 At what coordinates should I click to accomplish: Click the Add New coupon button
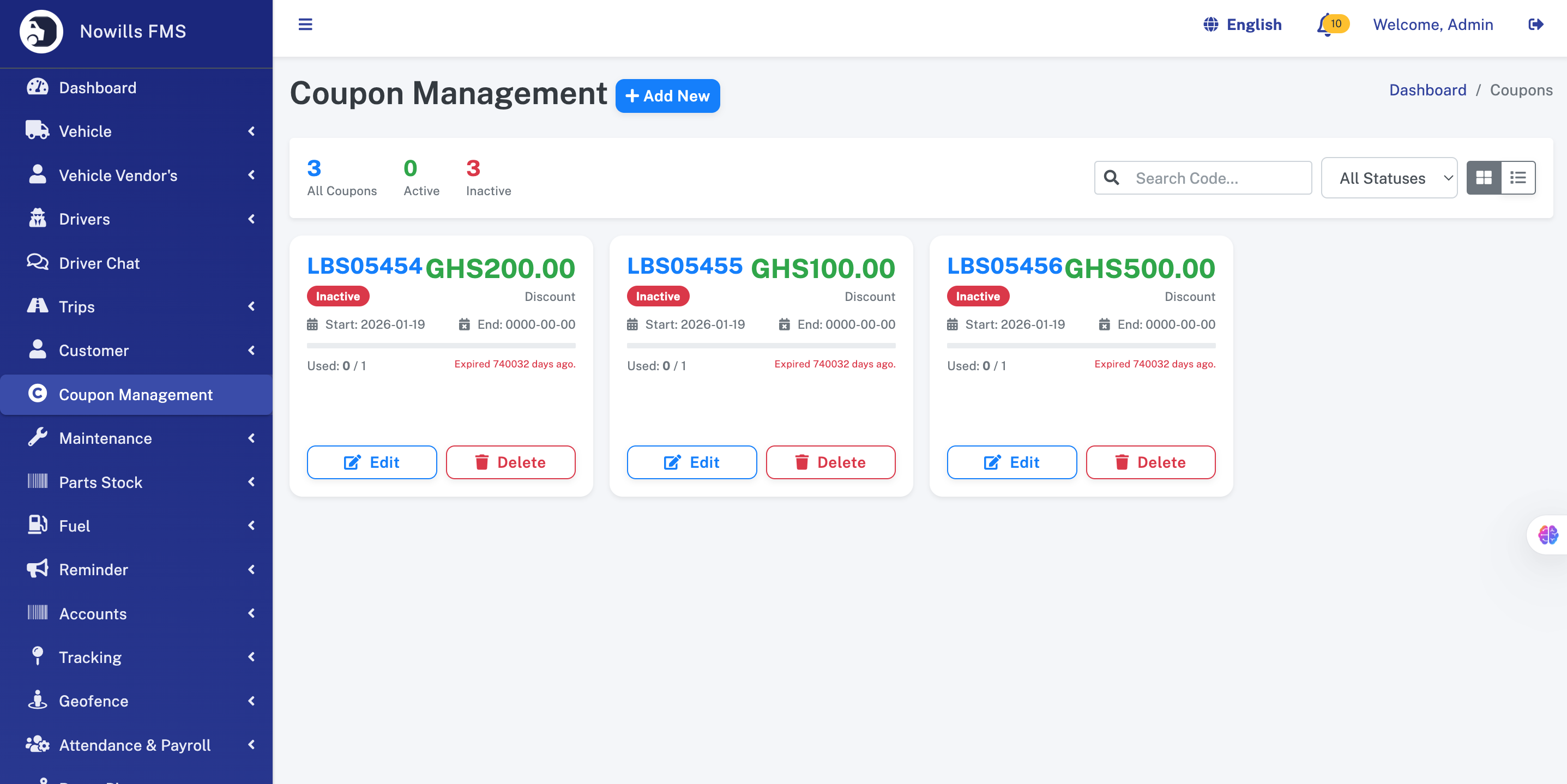click(667, 95)
